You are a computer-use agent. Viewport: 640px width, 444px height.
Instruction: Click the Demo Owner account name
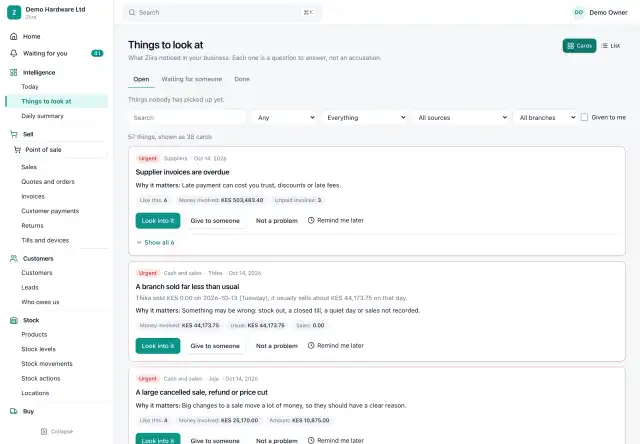(x=608, y=13)
